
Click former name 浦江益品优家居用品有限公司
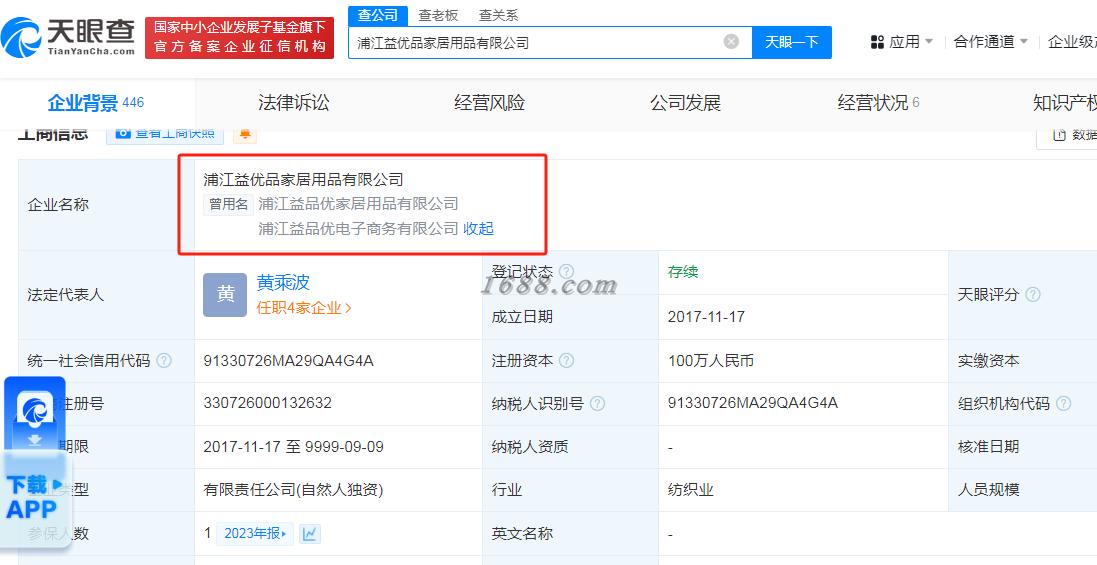point(358,204)
